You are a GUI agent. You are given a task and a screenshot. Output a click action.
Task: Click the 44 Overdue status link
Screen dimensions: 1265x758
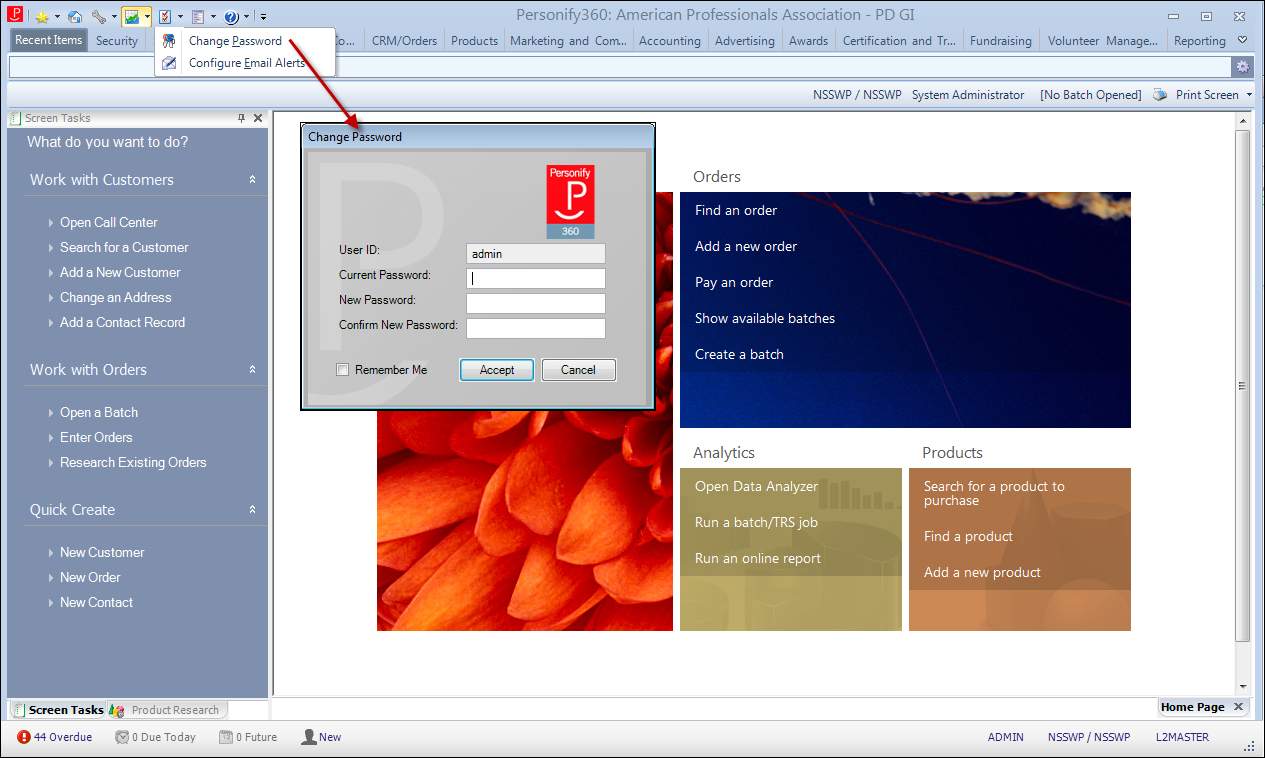(x=63, y=737)
